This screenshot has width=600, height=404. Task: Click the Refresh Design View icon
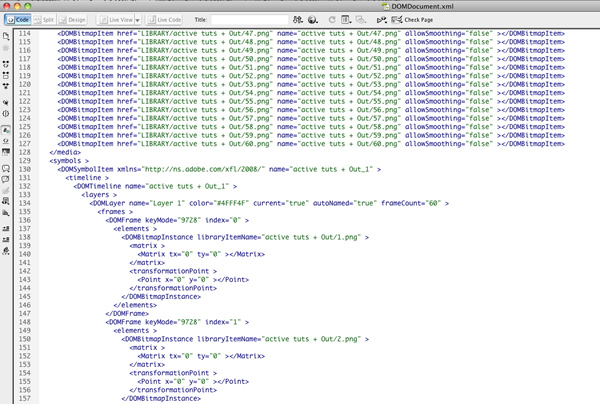332,20
